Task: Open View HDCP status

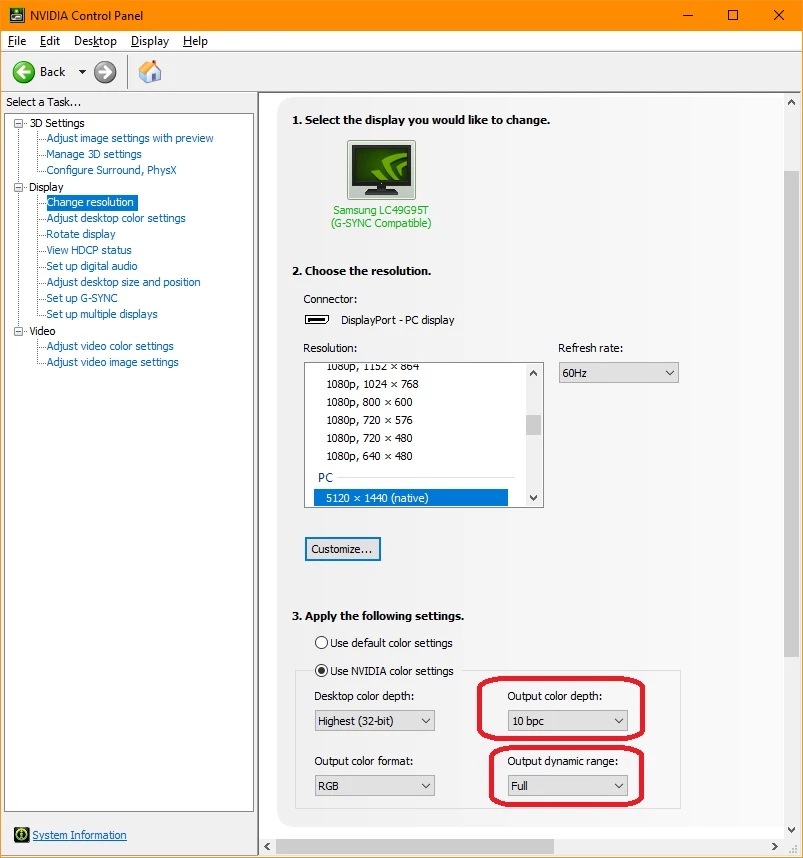Action: point(89,250)
